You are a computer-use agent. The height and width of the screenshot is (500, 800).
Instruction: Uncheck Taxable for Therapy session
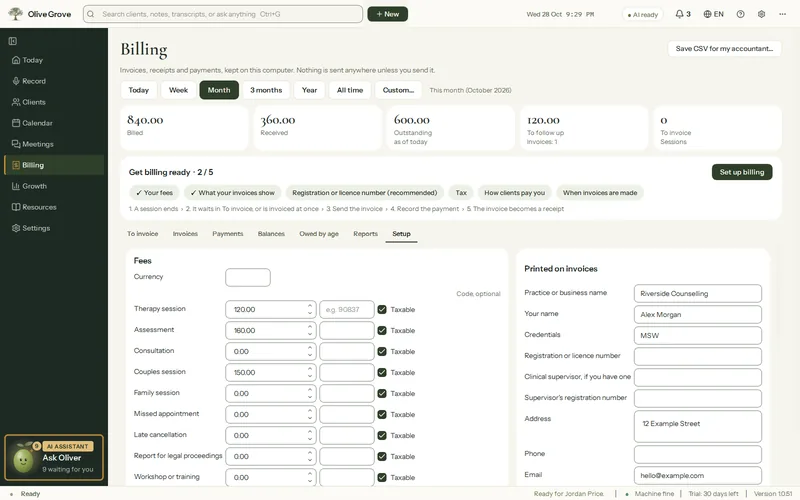tap(382, 309)
